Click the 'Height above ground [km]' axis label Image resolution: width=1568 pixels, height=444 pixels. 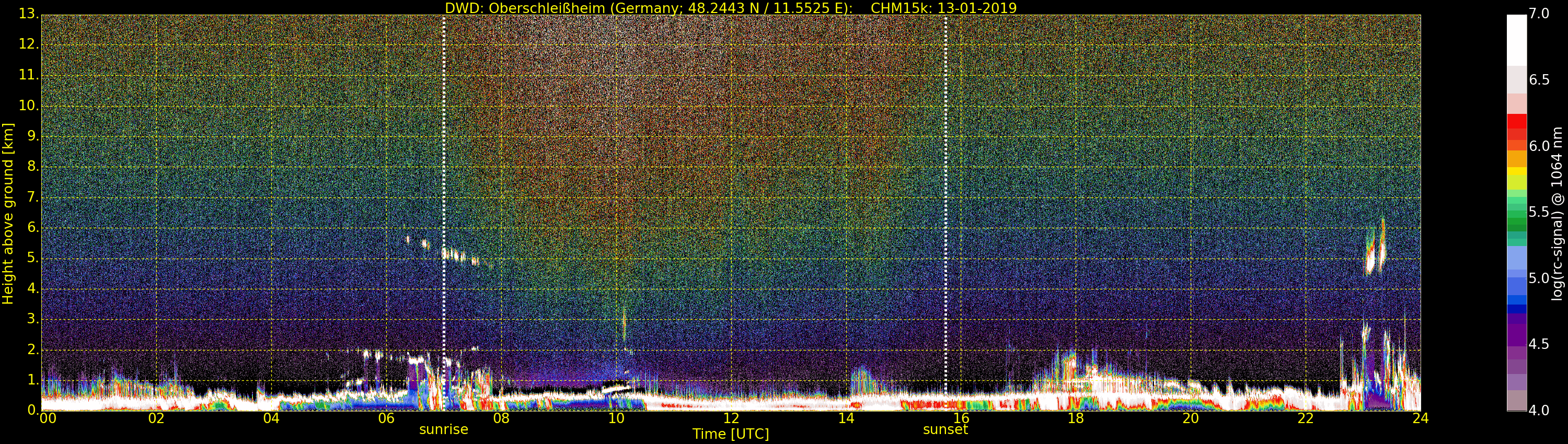point(8,214)
